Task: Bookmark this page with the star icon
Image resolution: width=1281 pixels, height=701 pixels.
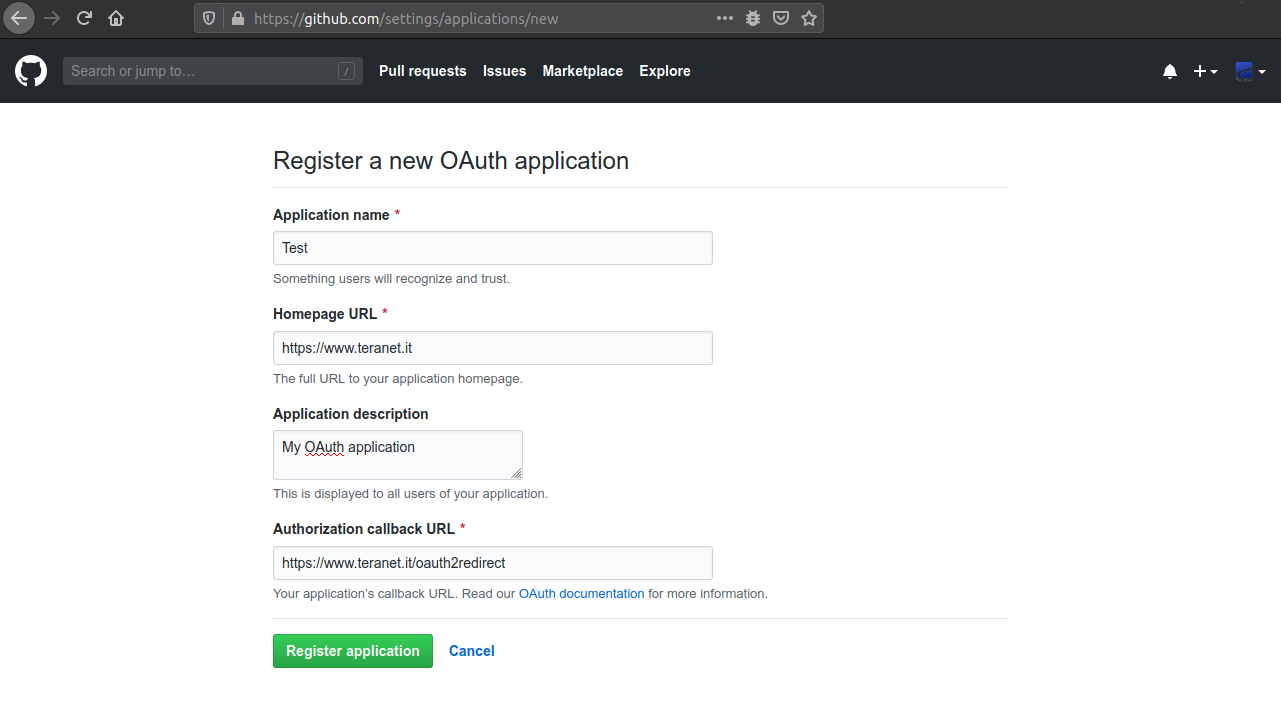Action: click(809, 18)
